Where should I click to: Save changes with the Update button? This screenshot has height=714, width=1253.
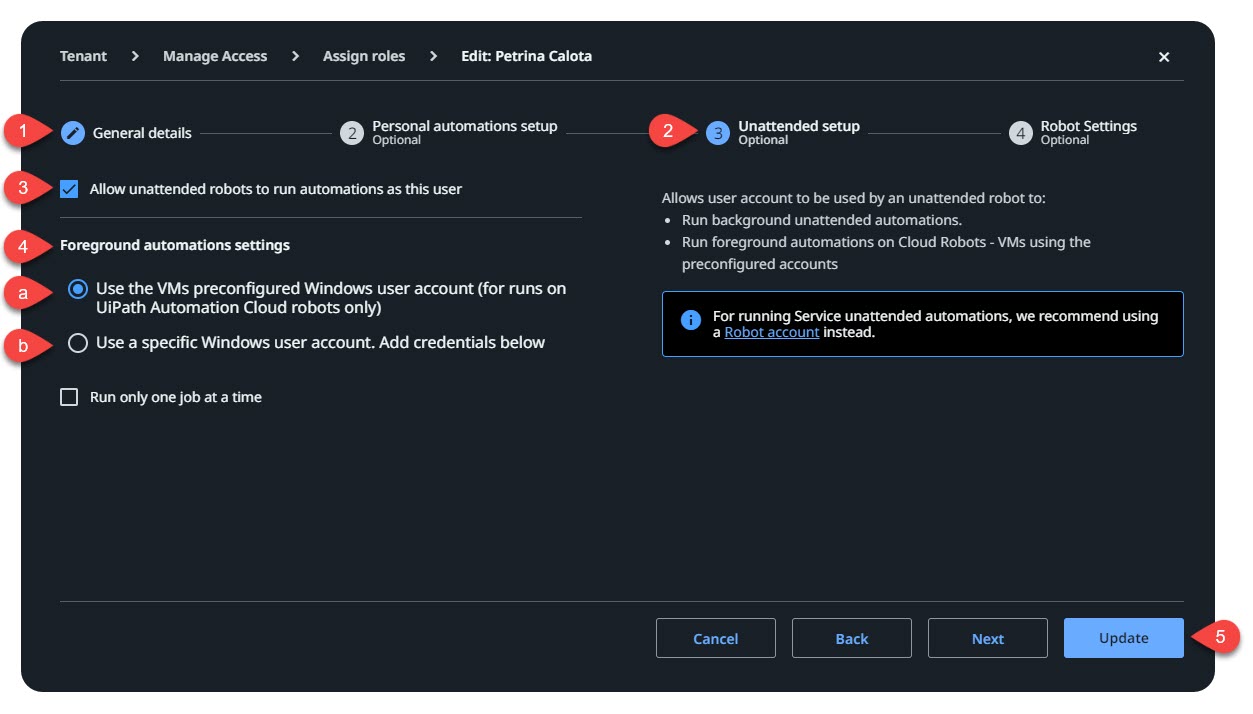1123,638
